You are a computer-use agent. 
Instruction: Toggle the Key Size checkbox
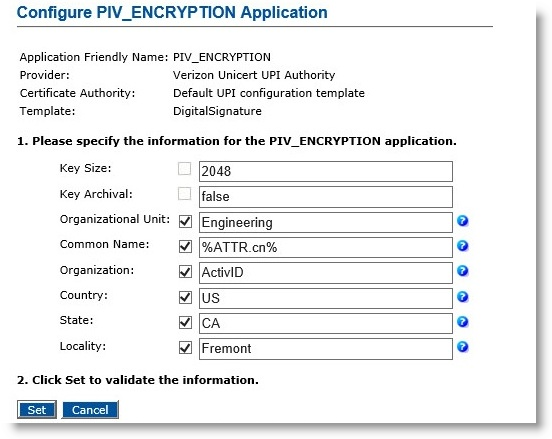pyautogui.click(x=185, y=168)
